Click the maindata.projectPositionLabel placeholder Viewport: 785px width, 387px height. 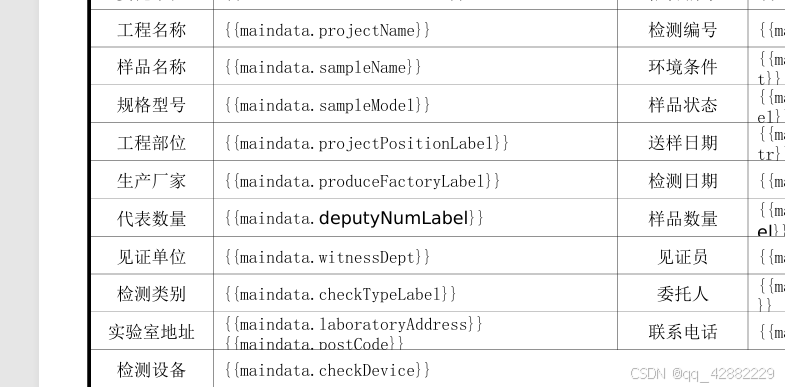[367, 143]
